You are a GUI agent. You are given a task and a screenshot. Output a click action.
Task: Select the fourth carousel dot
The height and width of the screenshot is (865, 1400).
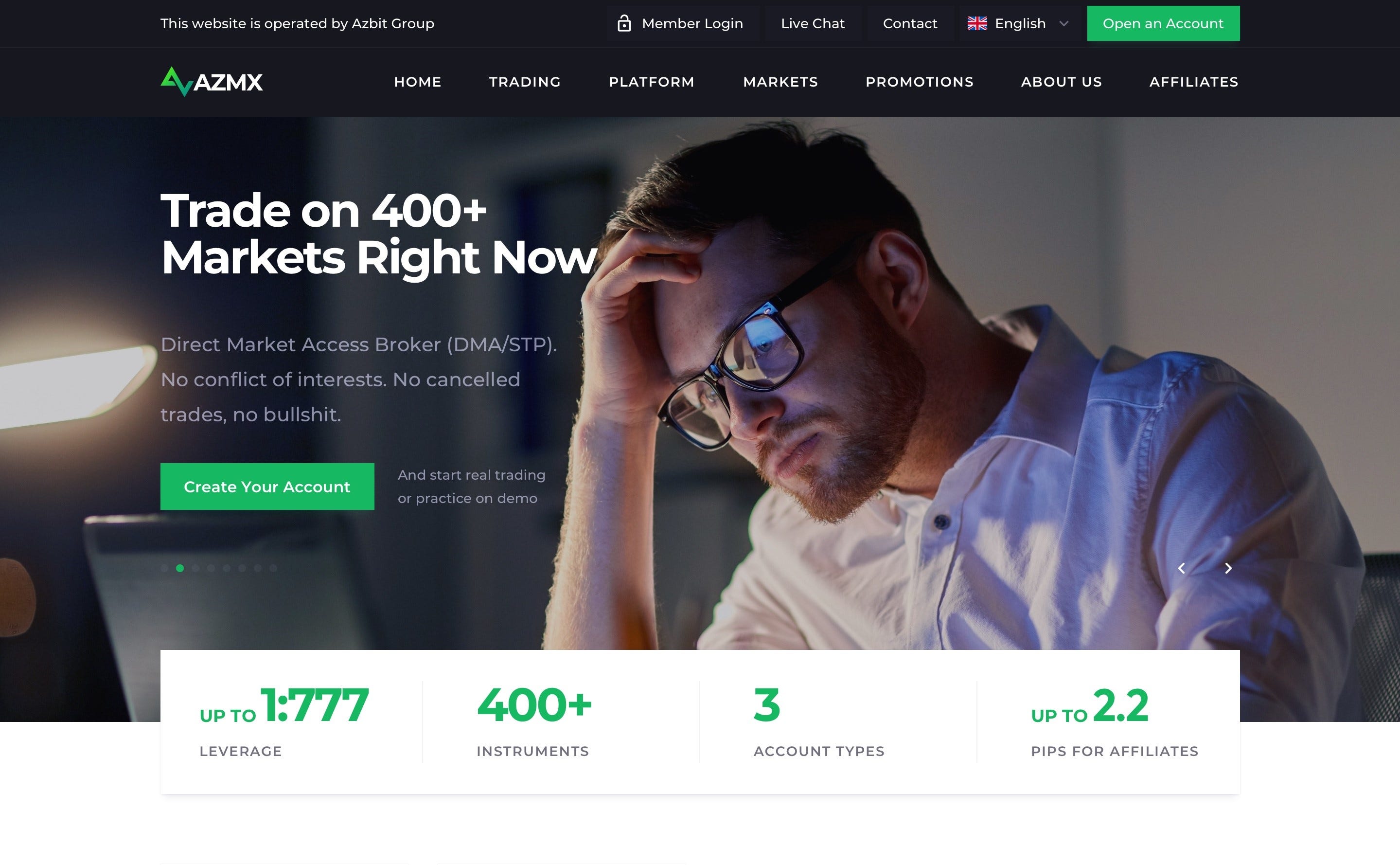(211, 568)
